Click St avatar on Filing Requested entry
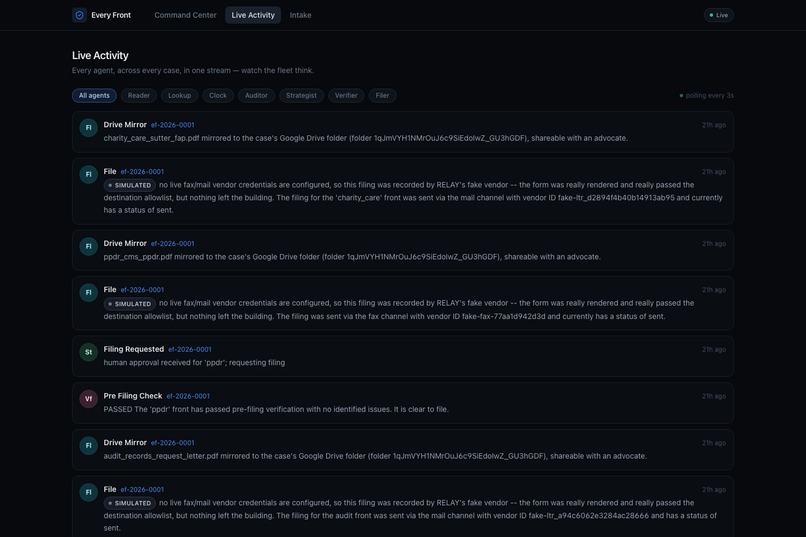This screenshot has width=806, height=537. point(88,352)
